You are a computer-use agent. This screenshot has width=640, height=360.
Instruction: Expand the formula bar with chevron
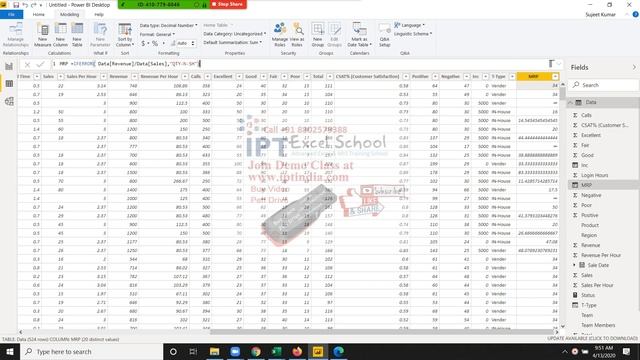[559, 64]
